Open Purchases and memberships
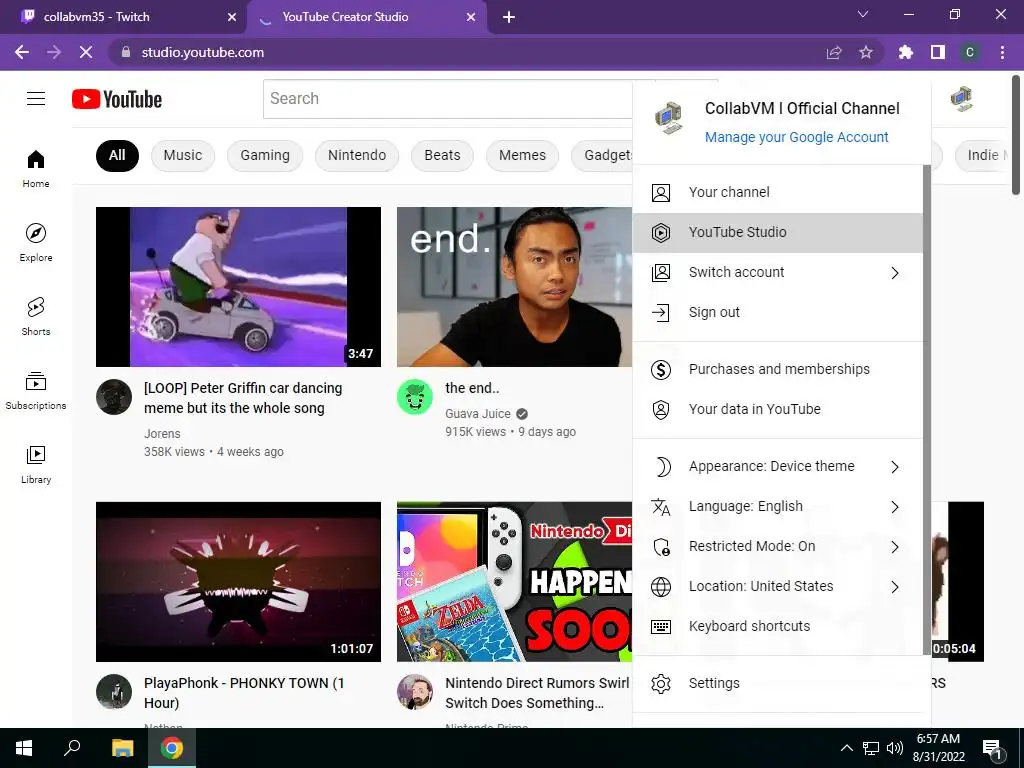 777,369
